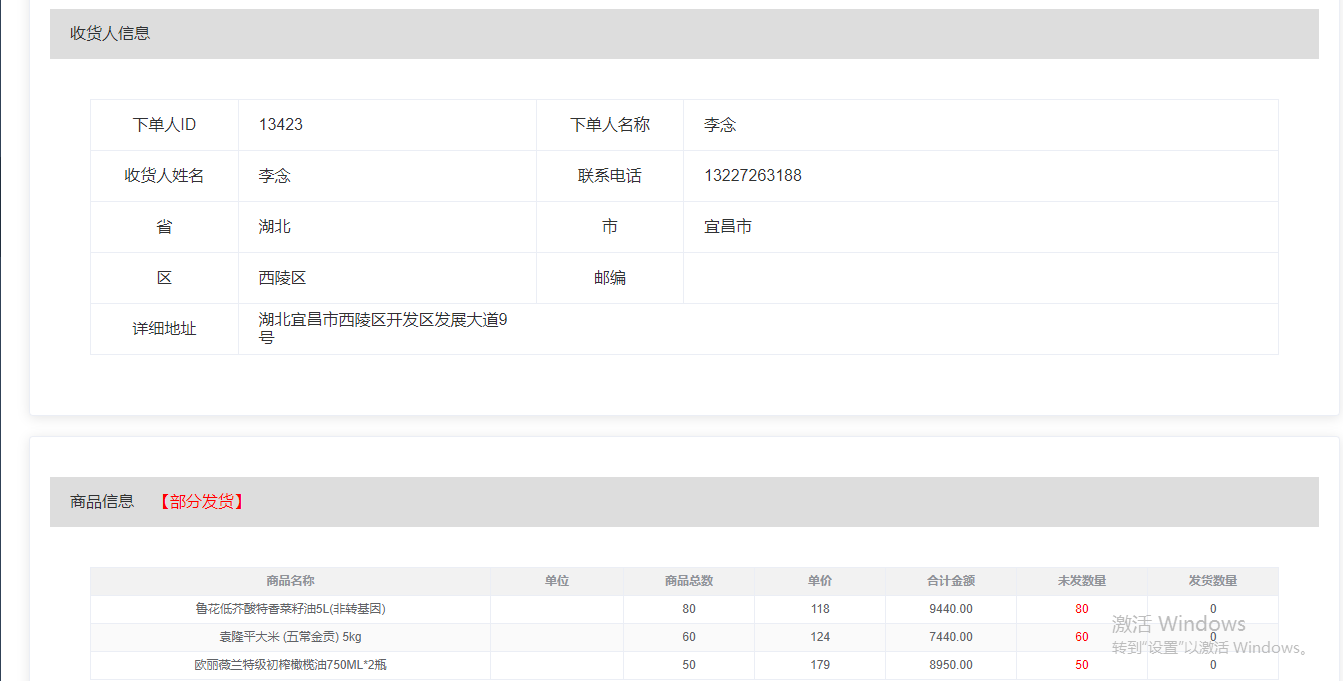The width and height of the screenshot is (1343, 681).
Task: Click the 收货人信息 section header
Action: [110, 34]
